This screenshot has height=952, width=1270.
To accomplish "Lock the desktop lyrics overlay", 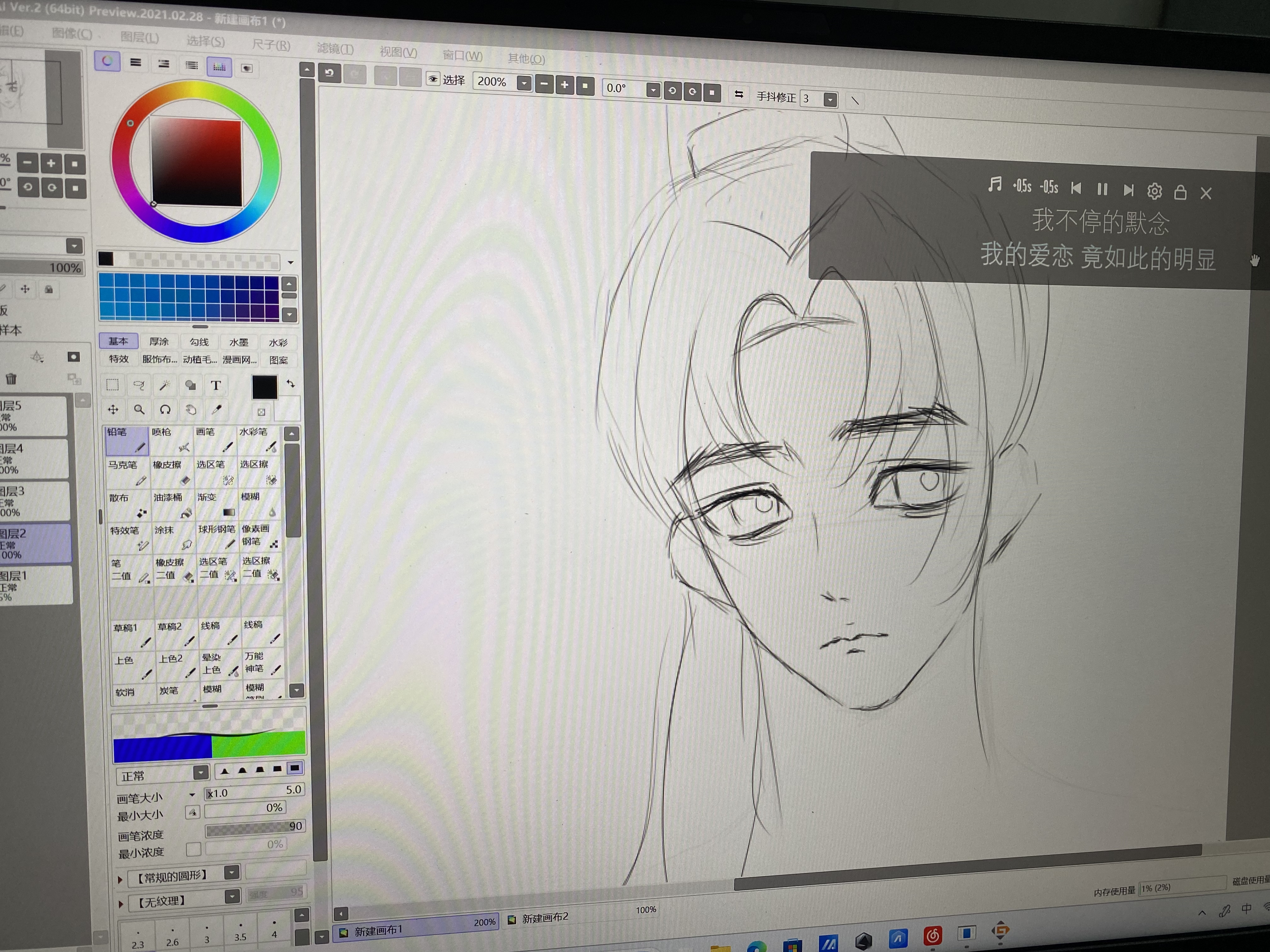I will 1180,192.
